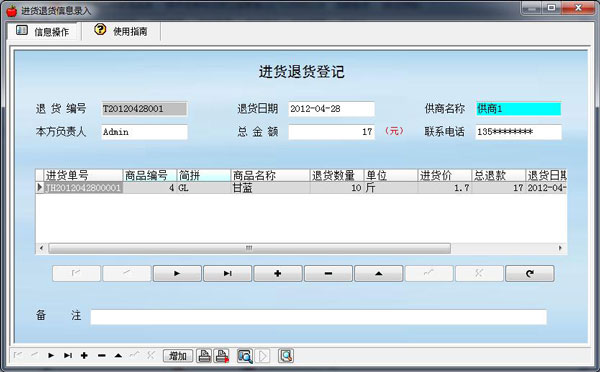Click the large plus insert-record button
The image size is (600, 372).
(x=278, y=273)
